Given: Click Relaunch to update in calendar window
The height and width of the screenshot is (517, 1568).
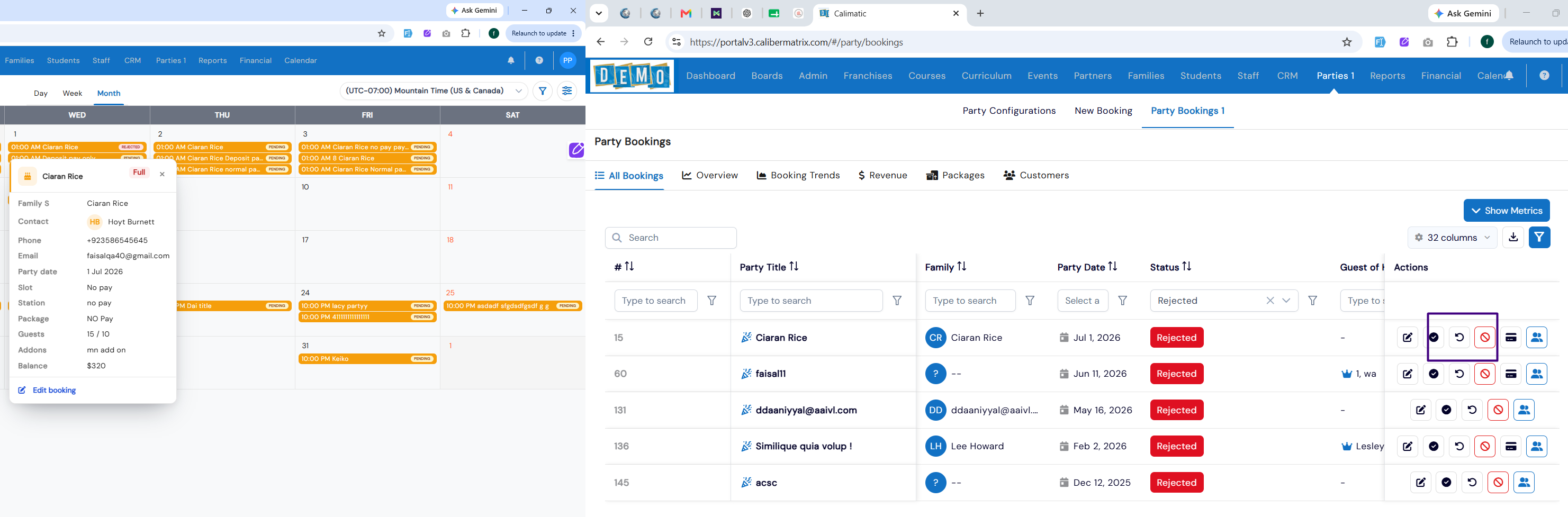Looking at the screenshot, I should click(543, 33).
